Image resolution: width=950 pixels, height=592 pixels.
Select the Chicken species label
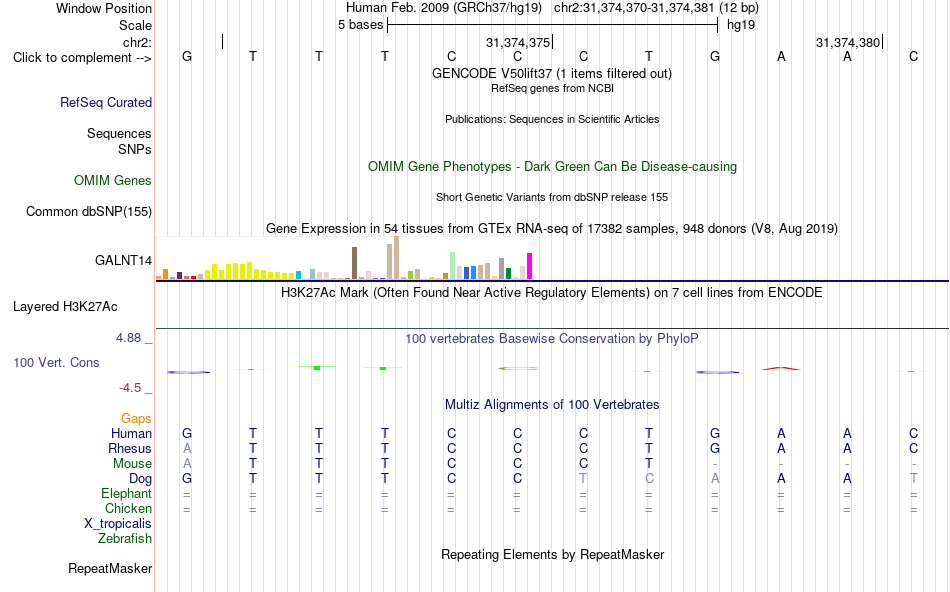(128, 508)
